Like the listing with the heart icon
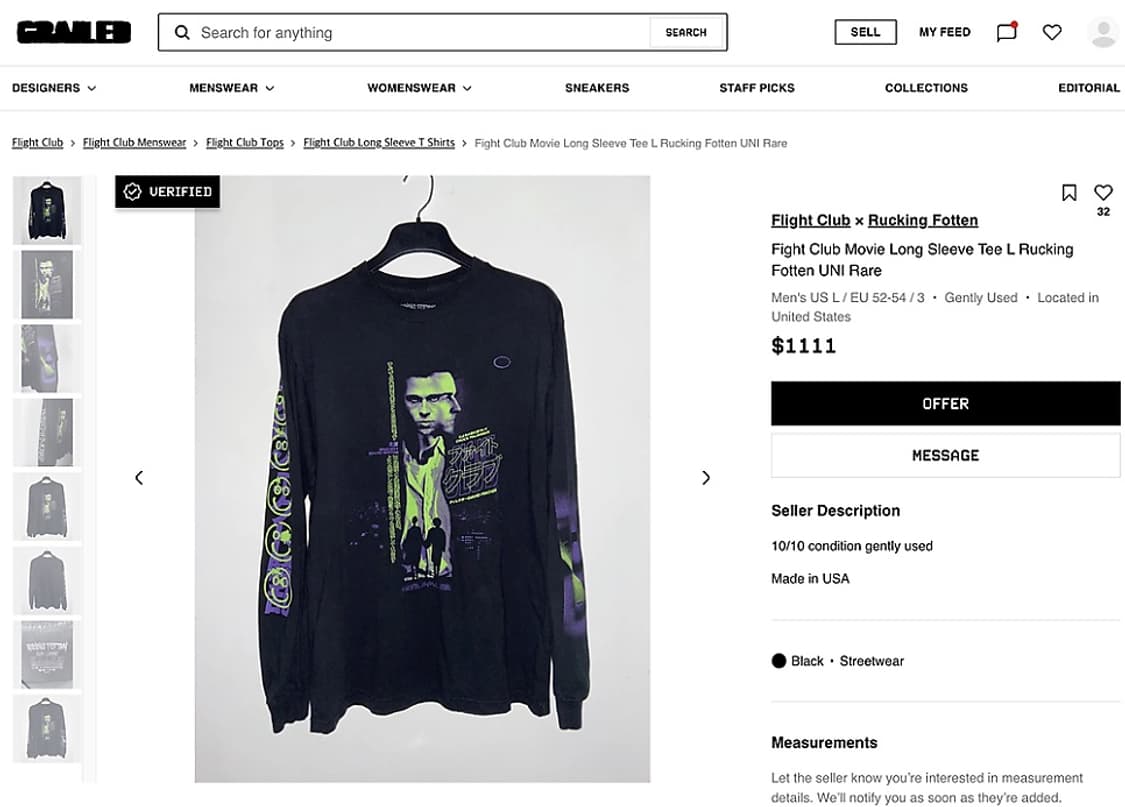 (x=1103, y=192)
